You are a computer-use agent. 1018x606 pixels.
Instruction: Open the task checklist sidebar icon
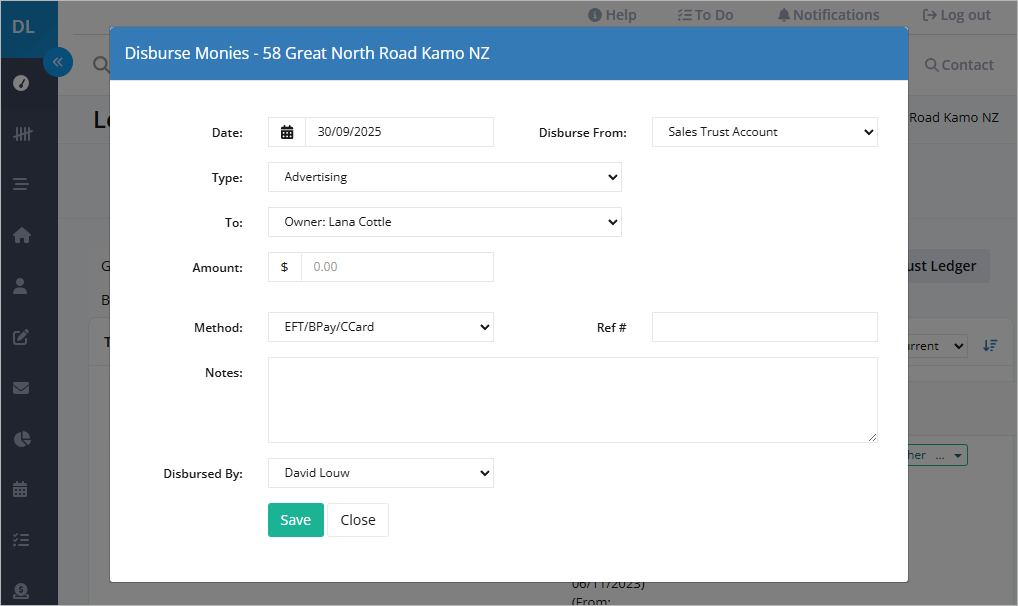pyautogui.click(x=21, y=540)
